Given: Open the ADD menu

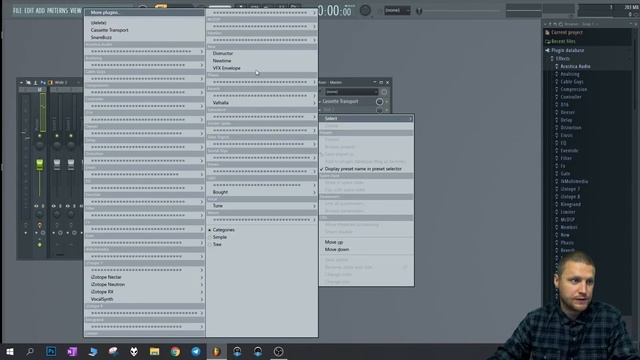Looking at the screenshot, I should coord(40,11).
